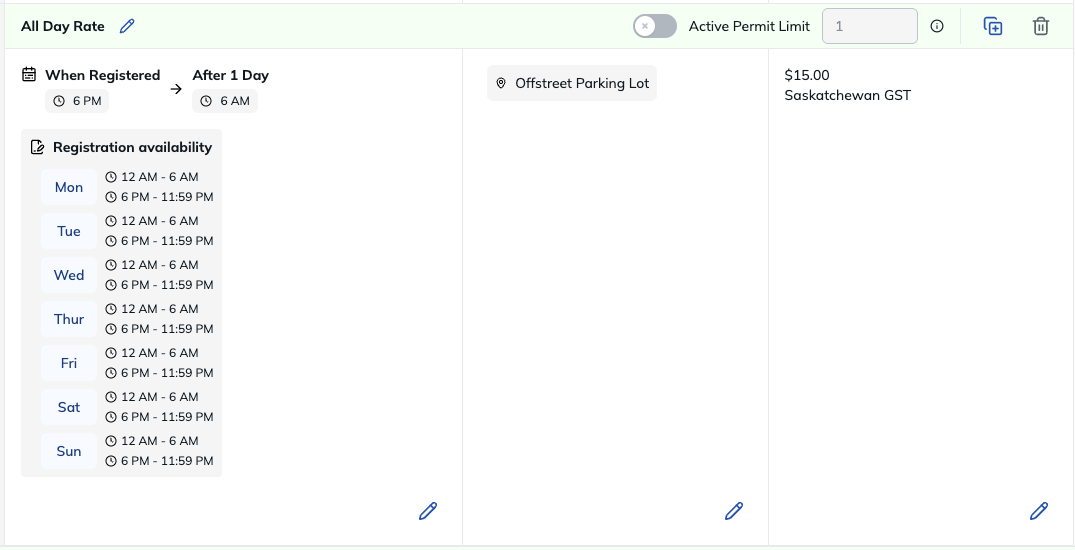Image resolution: width=1075 pixels, height=550 pixels.
Task: Duplicate the All Day Rate entry
Action: tap(993, 26)
